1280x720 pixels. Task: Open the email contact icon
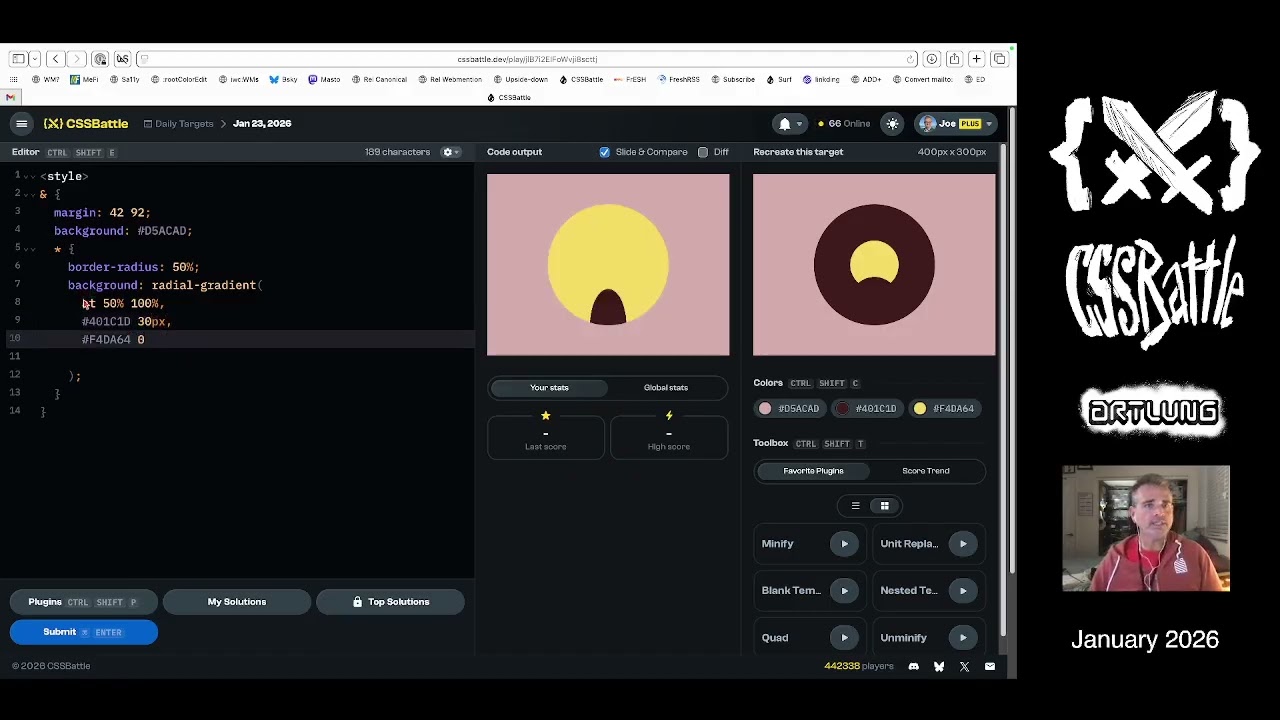click(x=990, y=666)
